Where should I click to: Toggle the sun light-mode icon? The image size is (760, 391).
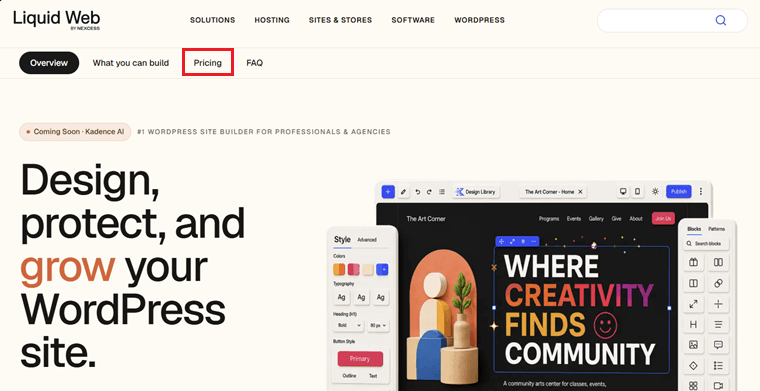pos(655,191)
